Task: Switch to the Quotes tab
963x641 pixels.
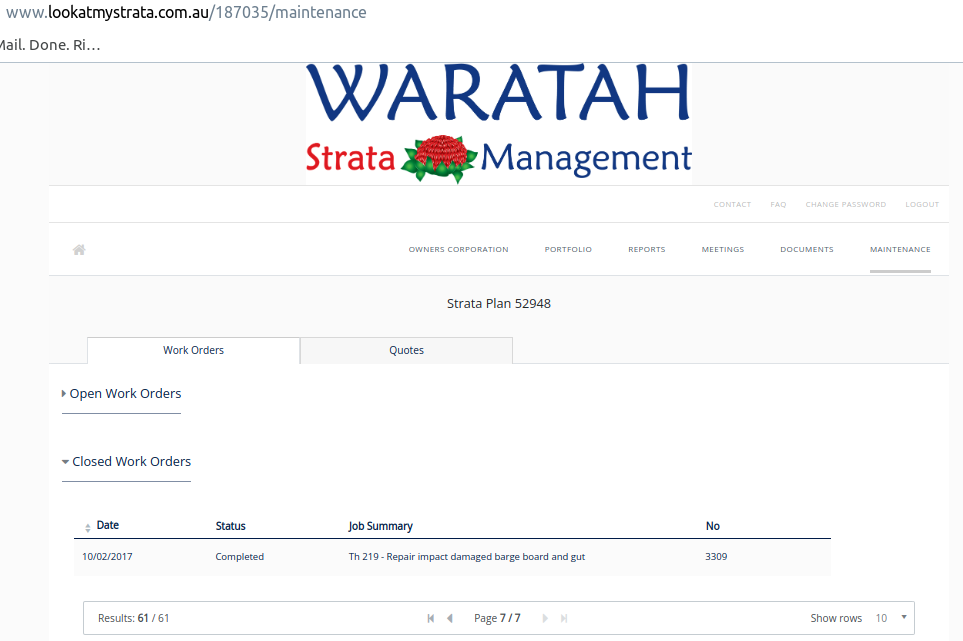Action: (407, 351)
